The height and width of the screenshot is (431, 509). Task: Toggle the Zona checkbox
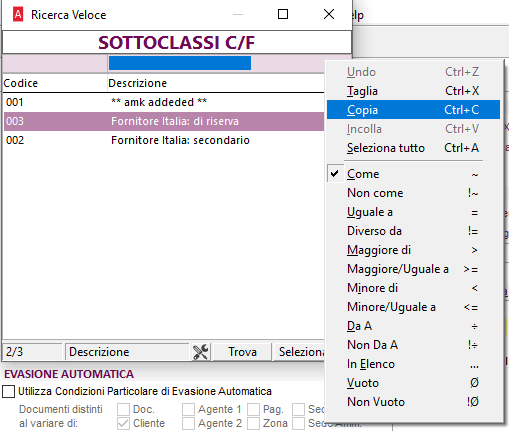point(253,423)
